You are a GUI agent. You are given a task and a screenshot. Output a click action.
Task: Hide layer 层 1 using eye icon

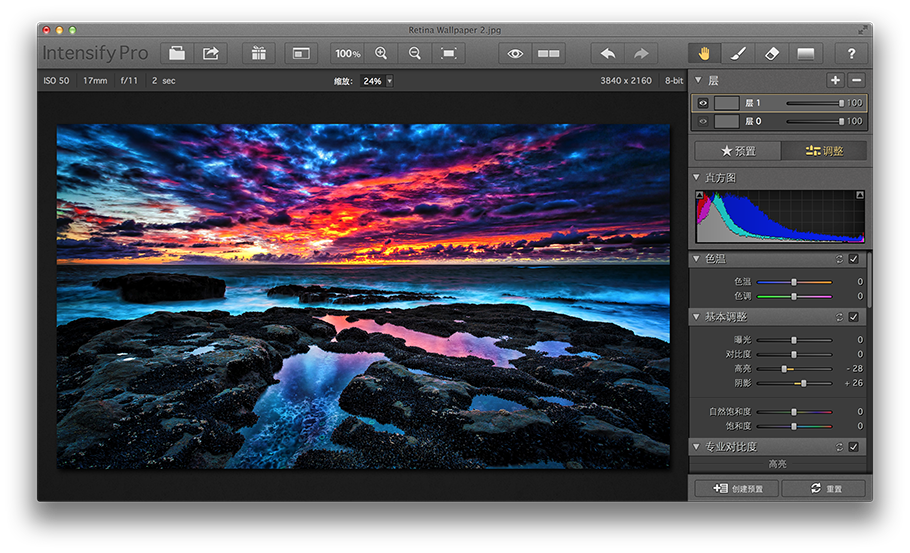(x=703, y=103)
